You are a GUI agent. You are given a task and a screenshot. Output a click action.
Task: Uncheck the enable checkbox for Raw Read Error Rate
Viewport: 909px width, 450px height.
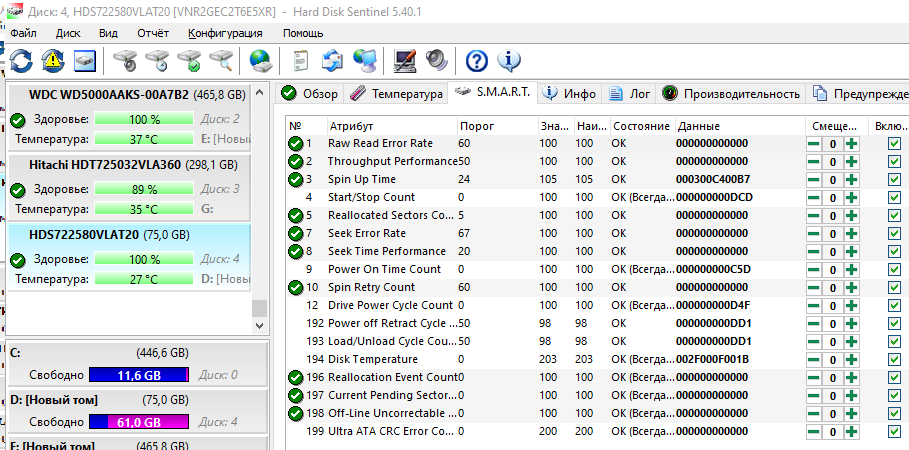(895, 144)
